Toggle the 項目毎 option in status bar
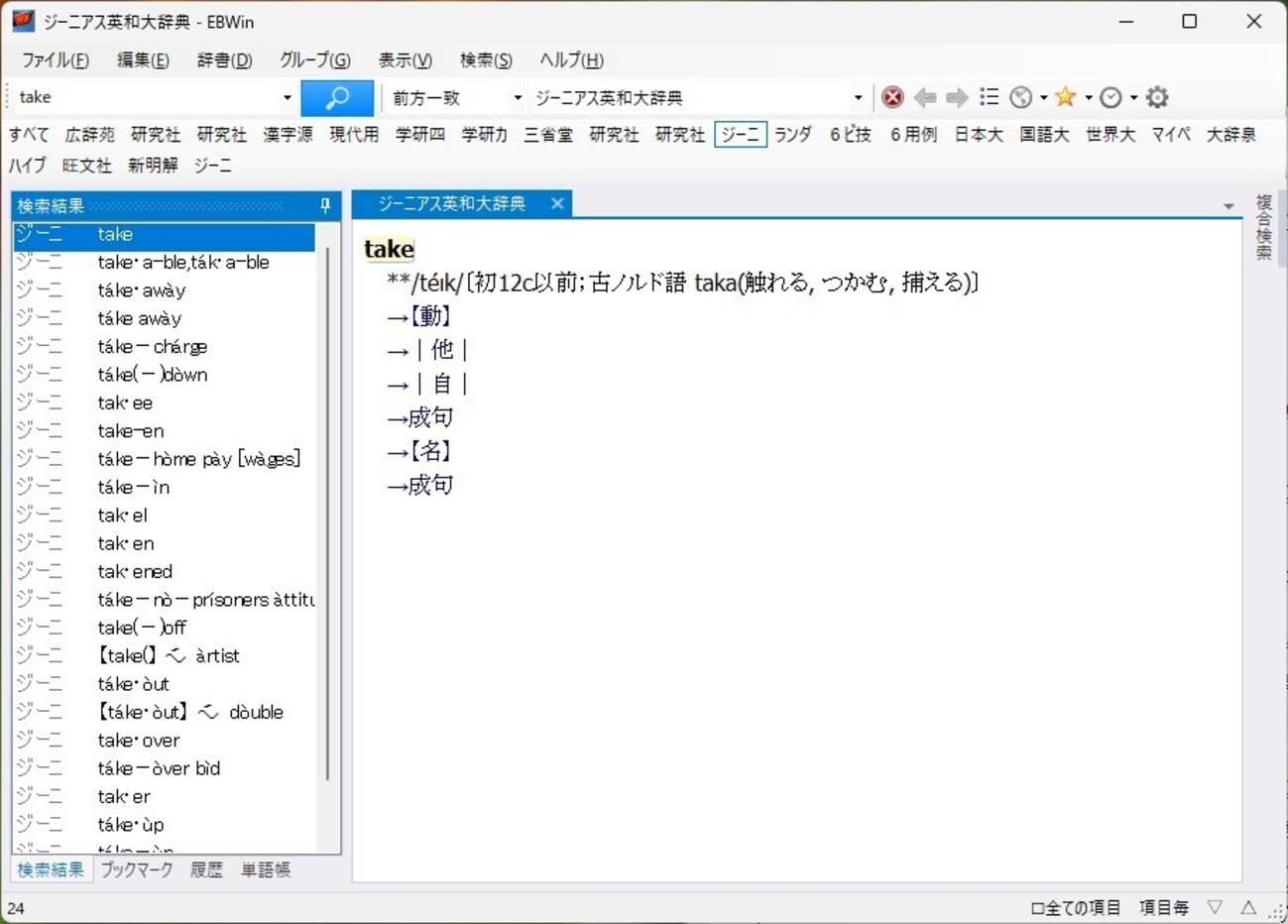This screenshot has height=924, width=1288. 1163,907
